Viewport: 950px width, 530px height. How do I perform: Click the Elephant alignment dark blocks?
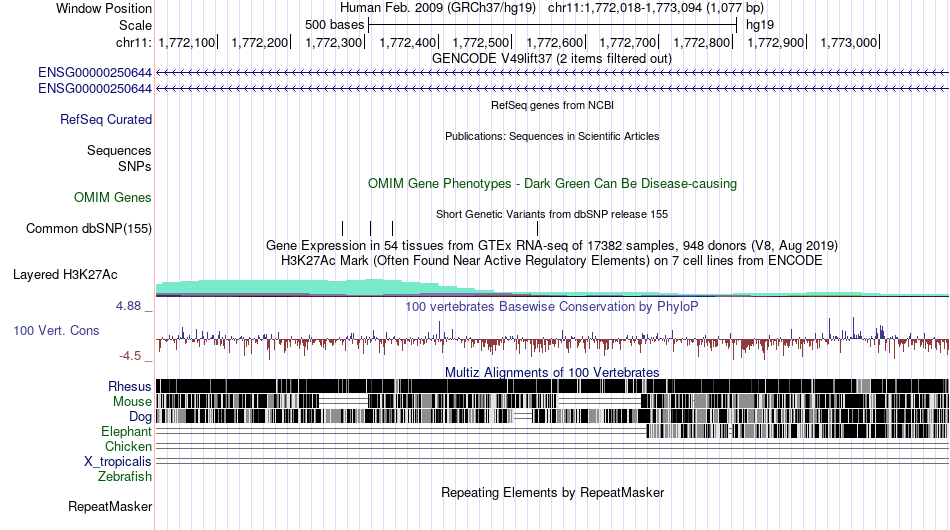797,431
